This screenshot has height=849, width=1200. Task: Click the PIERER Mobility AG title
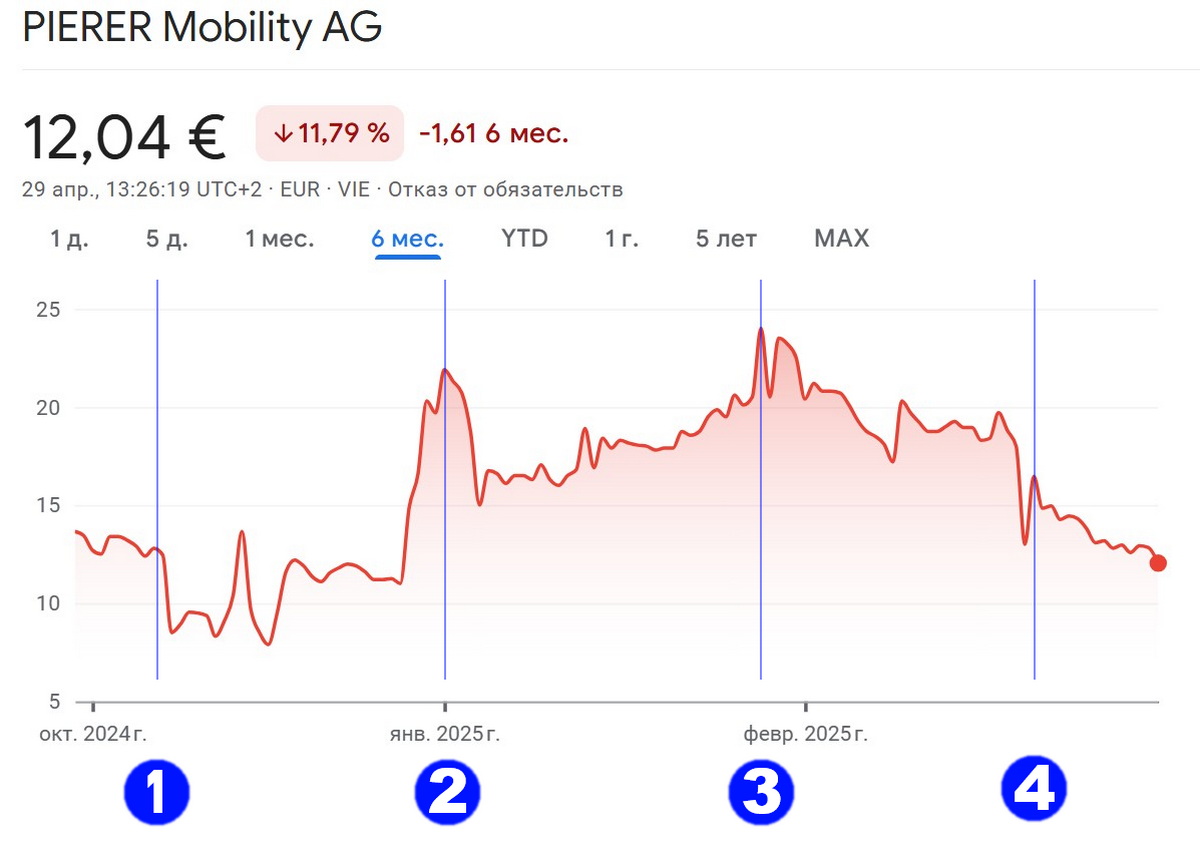click(x=202, y=28)
